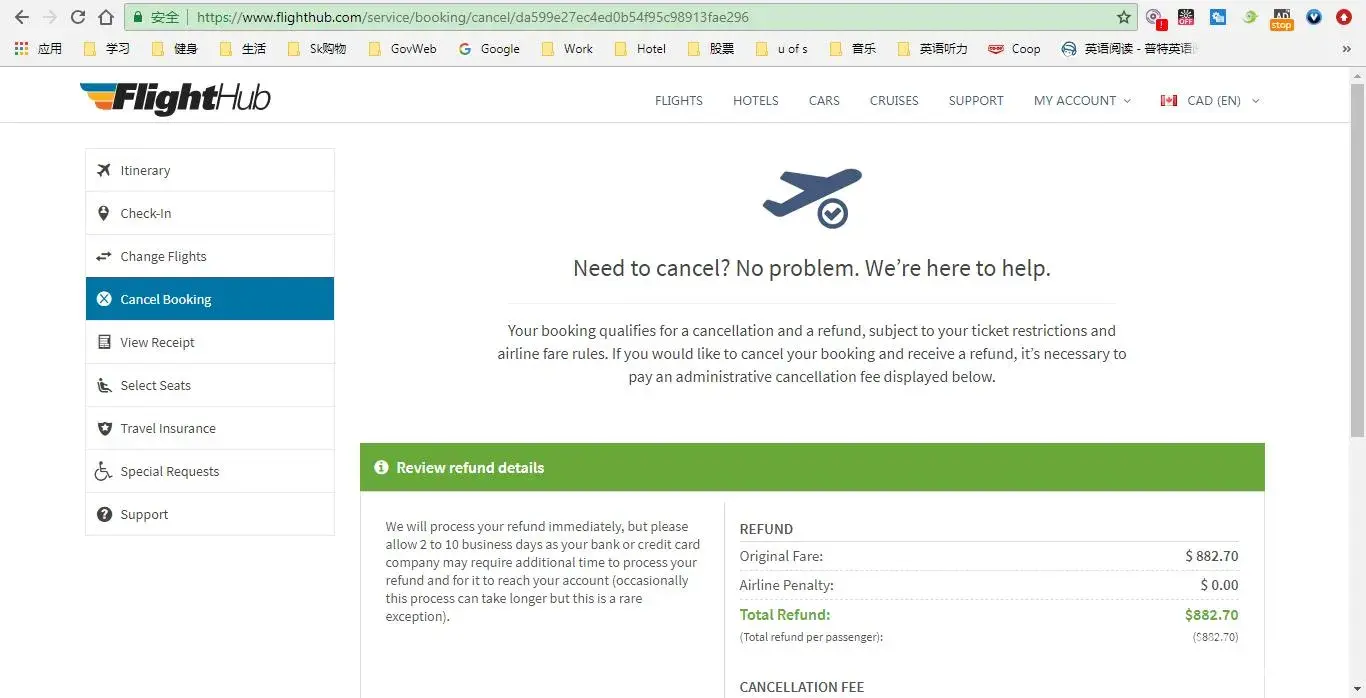Select Support in the sidebar menu

tap(210, 514)
